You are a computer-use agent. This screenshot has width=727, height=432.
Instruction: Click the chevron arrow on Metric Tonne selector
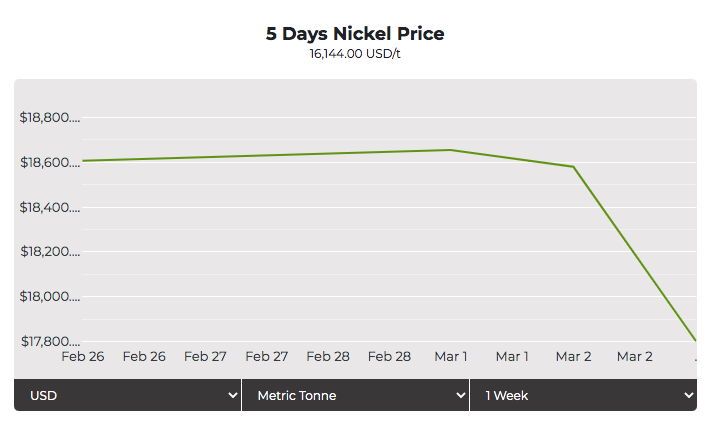[460, 396]
